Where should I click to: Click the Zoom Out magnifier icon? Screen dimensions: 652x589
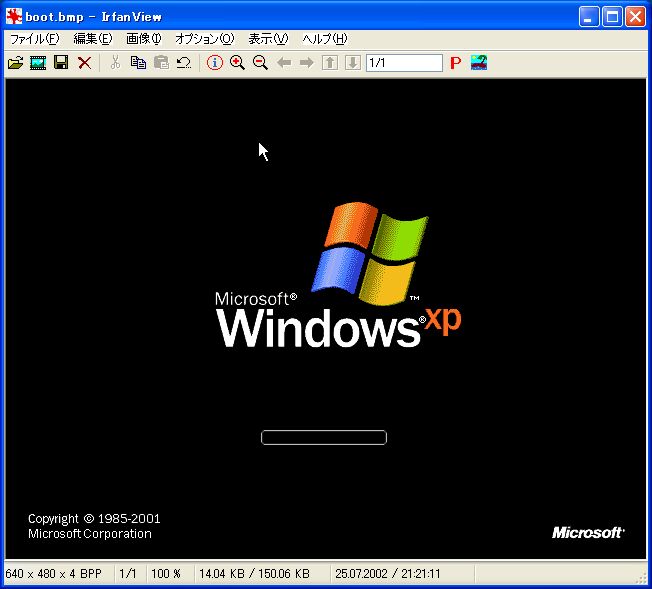pyautogui.click(x=260, y=63)
